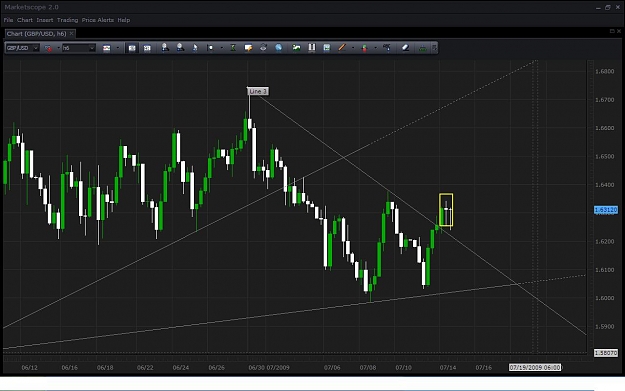Expand the marker tool dropdown arrow
Viewport: 625px width, 391px height.
pos(222,48)
